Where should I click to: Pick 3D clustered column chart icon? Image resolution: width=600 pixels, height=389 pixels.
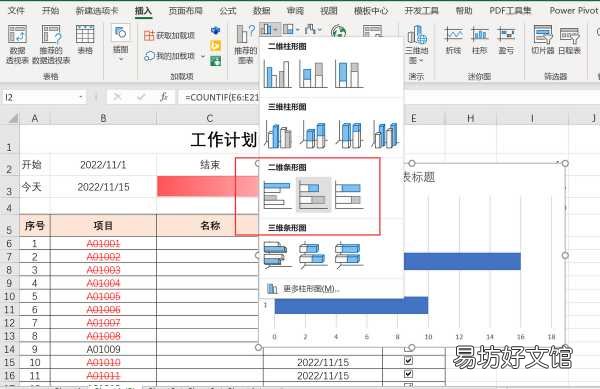click(x=278, y=134)
